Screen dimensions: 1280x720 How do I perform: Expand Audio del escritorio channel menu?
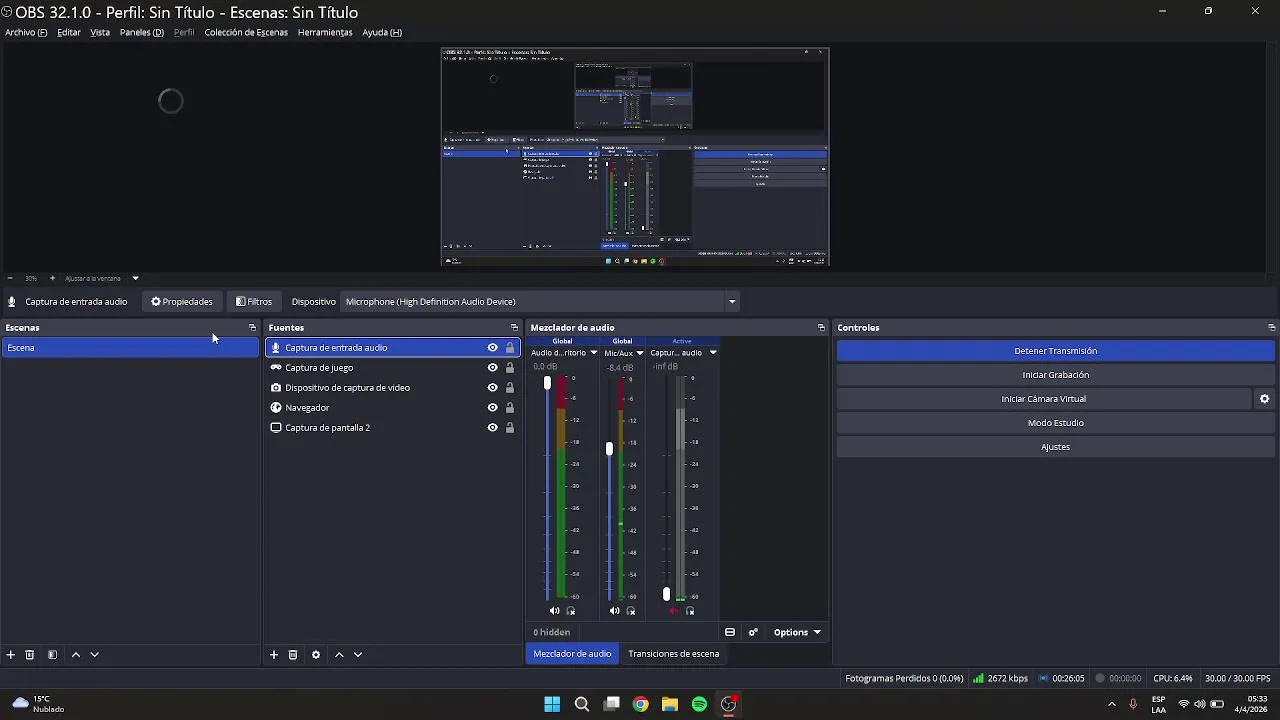click(x=593, y=353)
